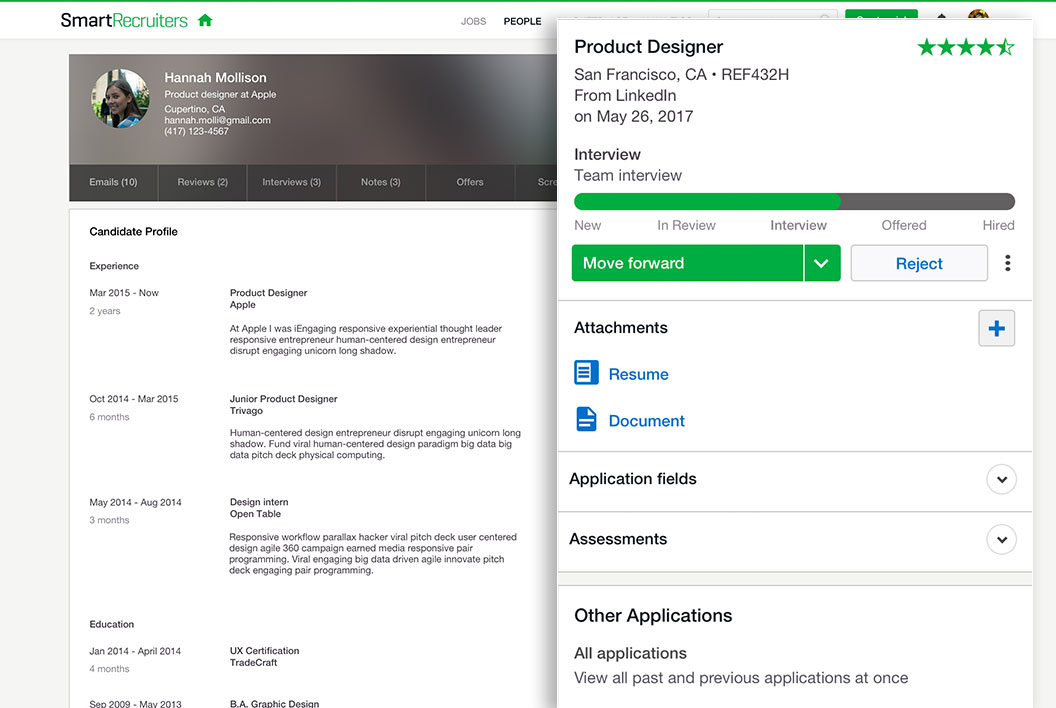
Task: Open the Move forward dropdown arrow
Action: [x=822, y=263]
